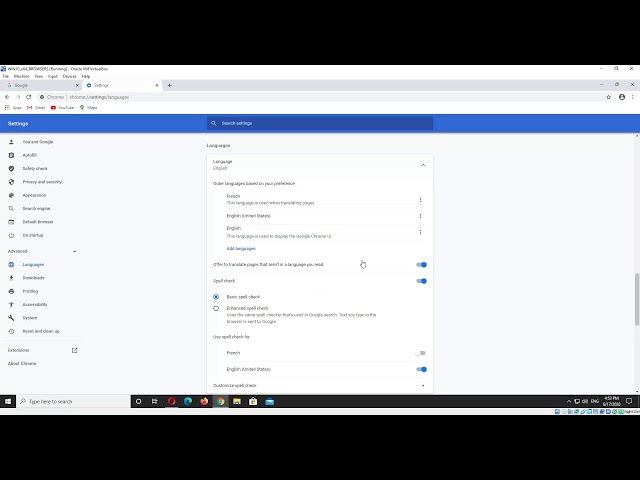The image size is (640, 480).
Task: Open the Extensions external link icon
Action: click(74, 350)
